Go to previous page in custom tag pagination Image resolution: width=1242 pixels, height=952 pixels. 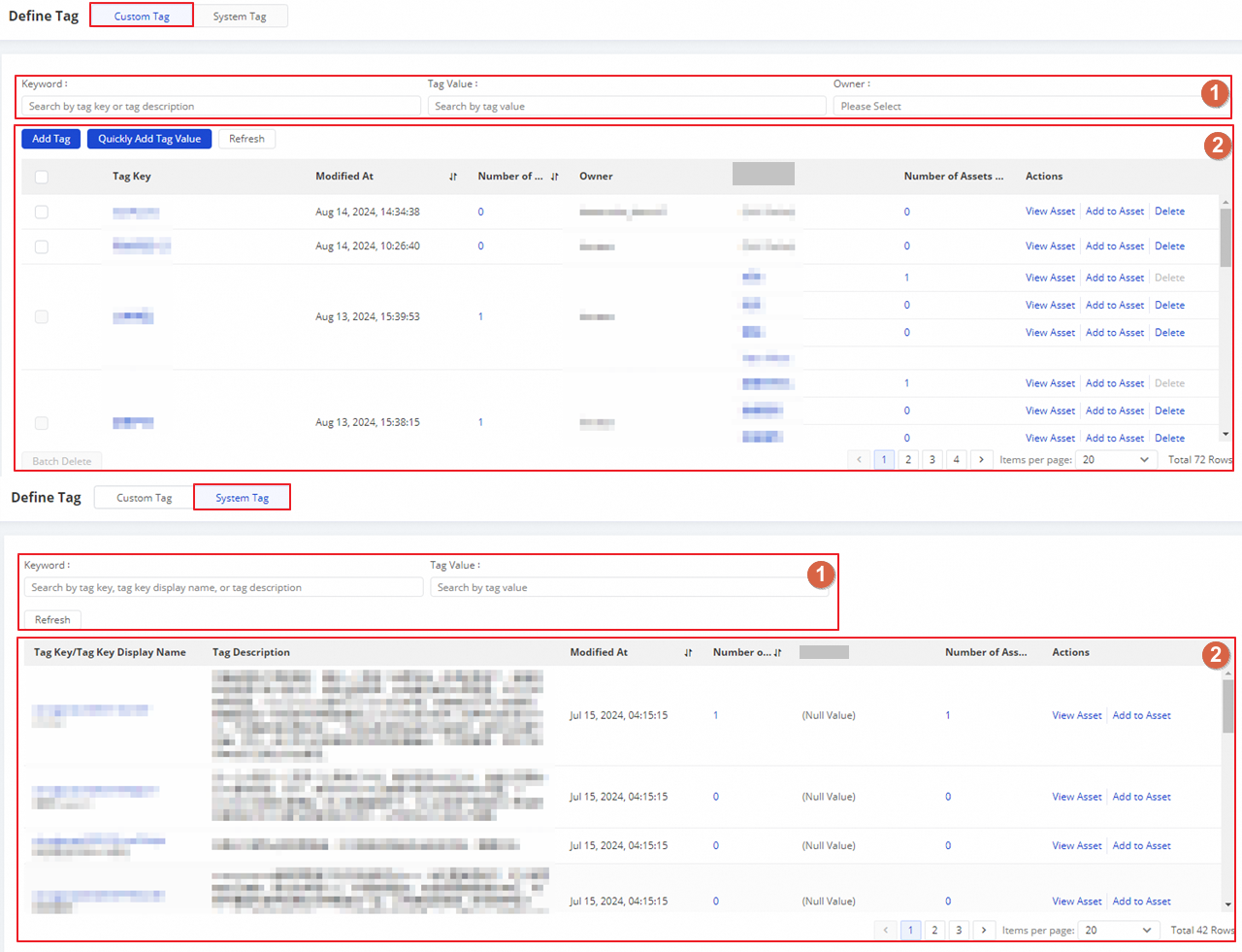point(859,460)
